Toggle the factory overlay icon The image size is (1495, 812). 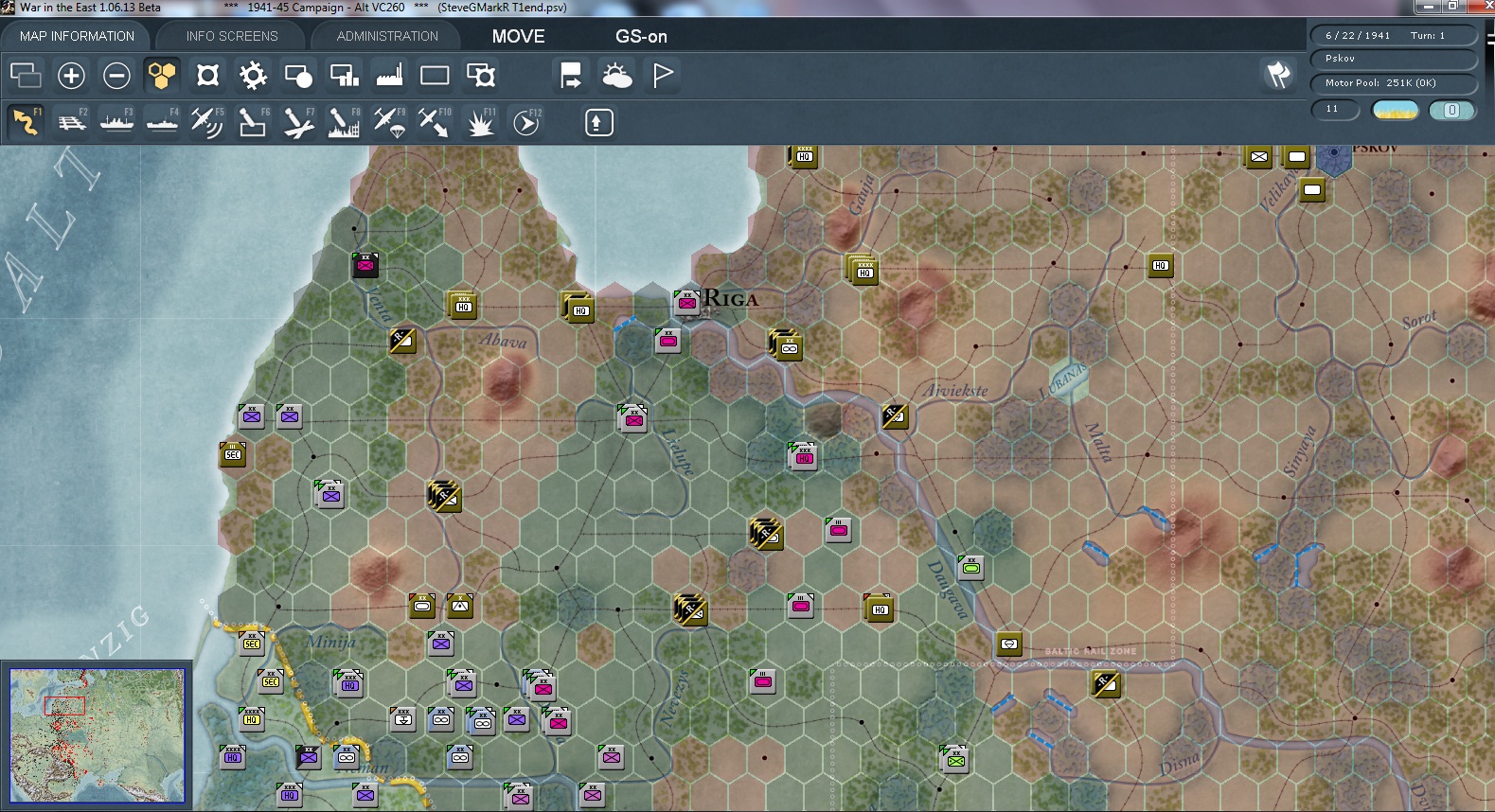389,75
